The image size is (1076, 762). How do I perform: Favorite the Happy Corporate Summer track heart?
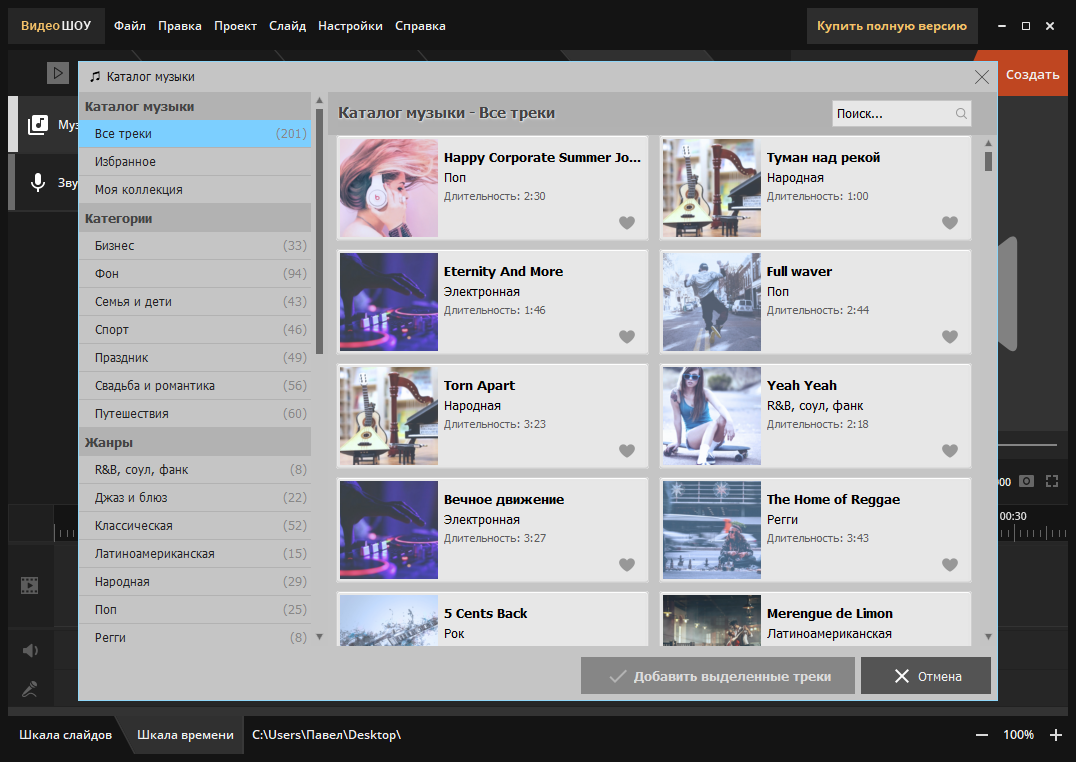pyautogui.click(x=627, y=222)
